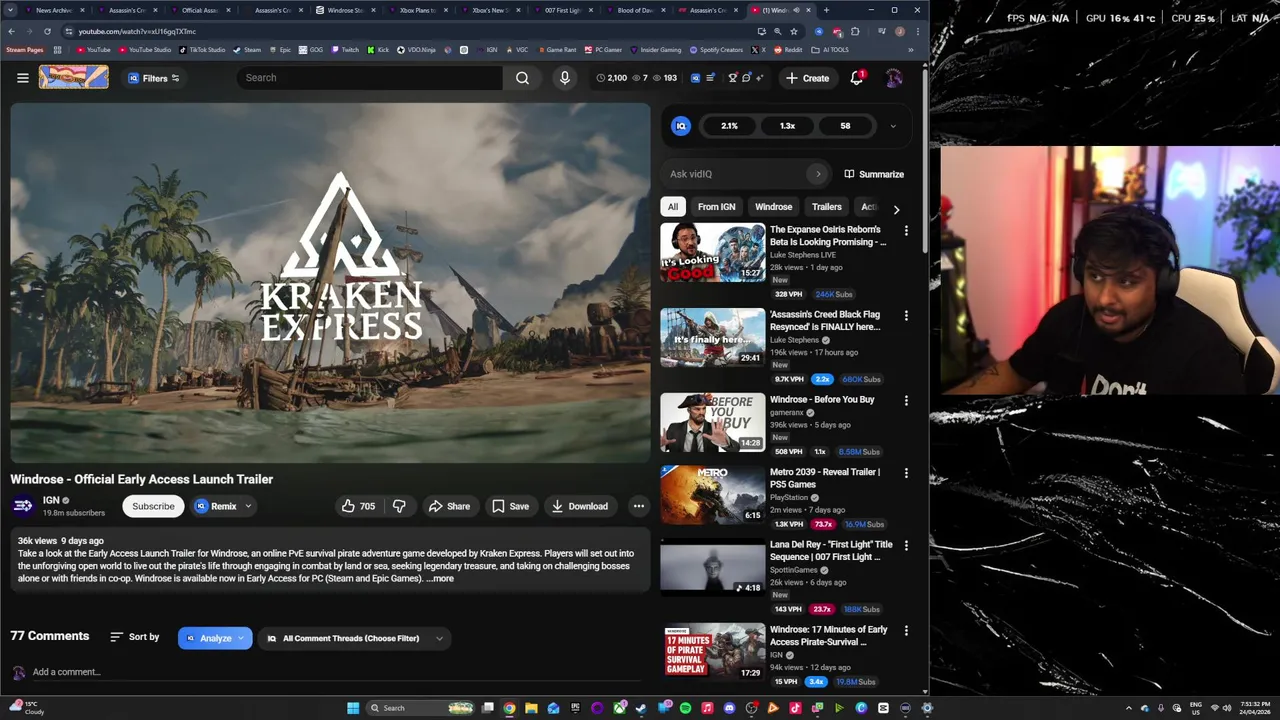Open YouTube Studio bookmark
Viewport: 1280px width, 720px height.
pyautogui.click(x=144, y=50)
